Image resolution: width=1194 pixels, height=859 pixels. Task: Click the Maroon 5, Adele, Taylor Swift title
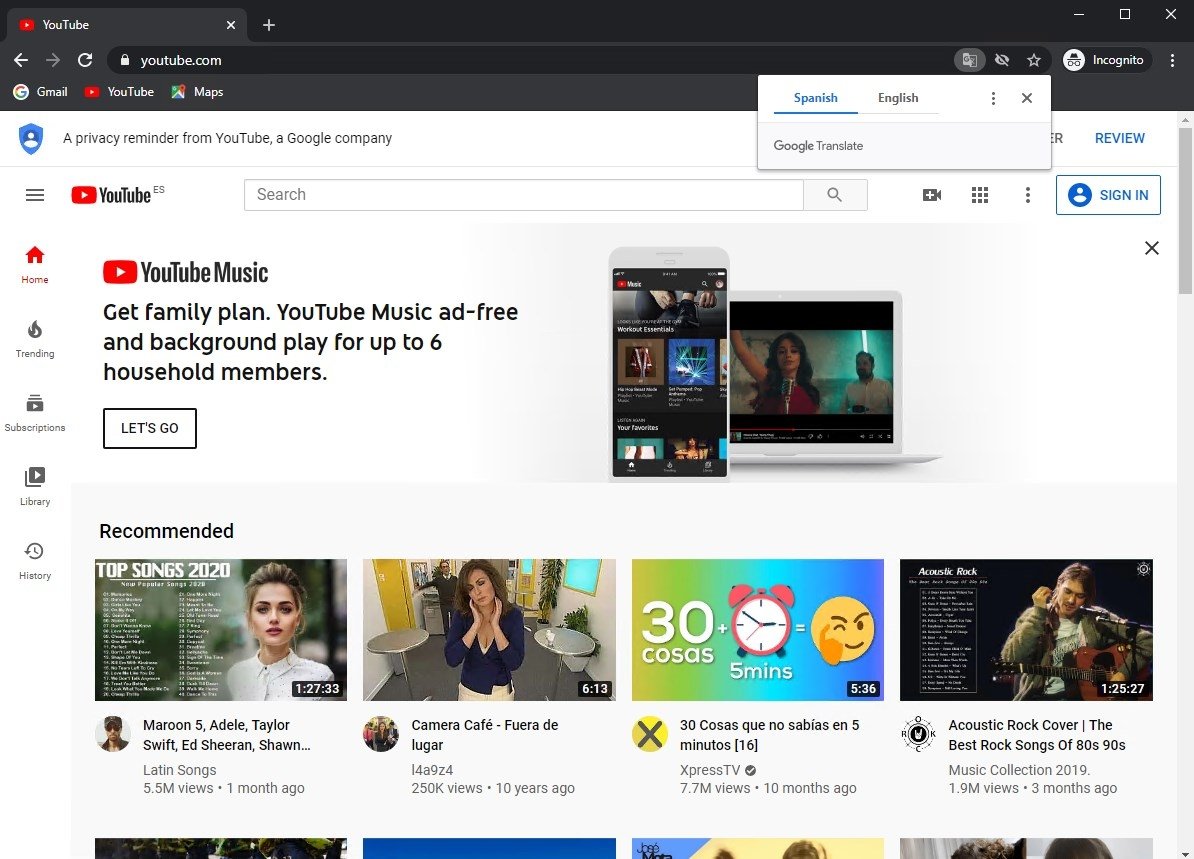[x=227, y=735]
